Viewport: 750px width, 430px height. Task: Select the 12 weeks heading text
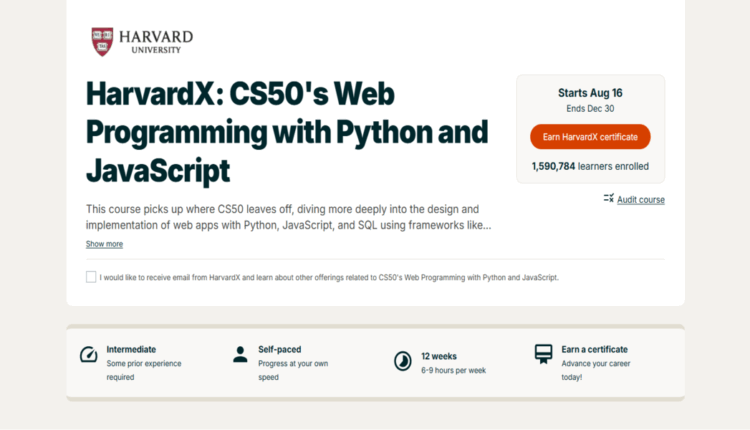coord(438,355)
